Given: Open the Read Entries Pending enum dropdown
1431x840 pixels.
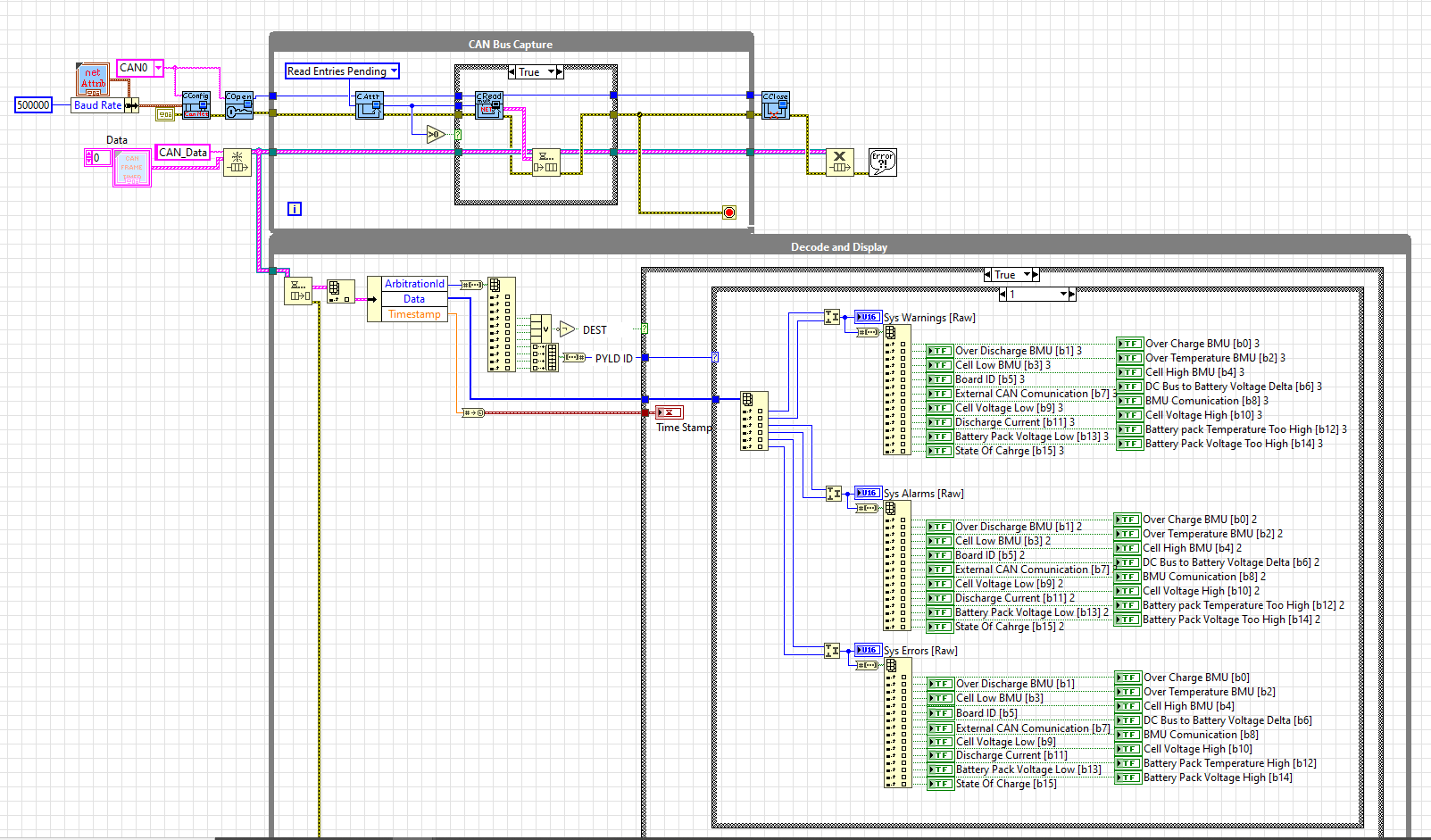Looking at the screenshot, I should tap(394, 71).
